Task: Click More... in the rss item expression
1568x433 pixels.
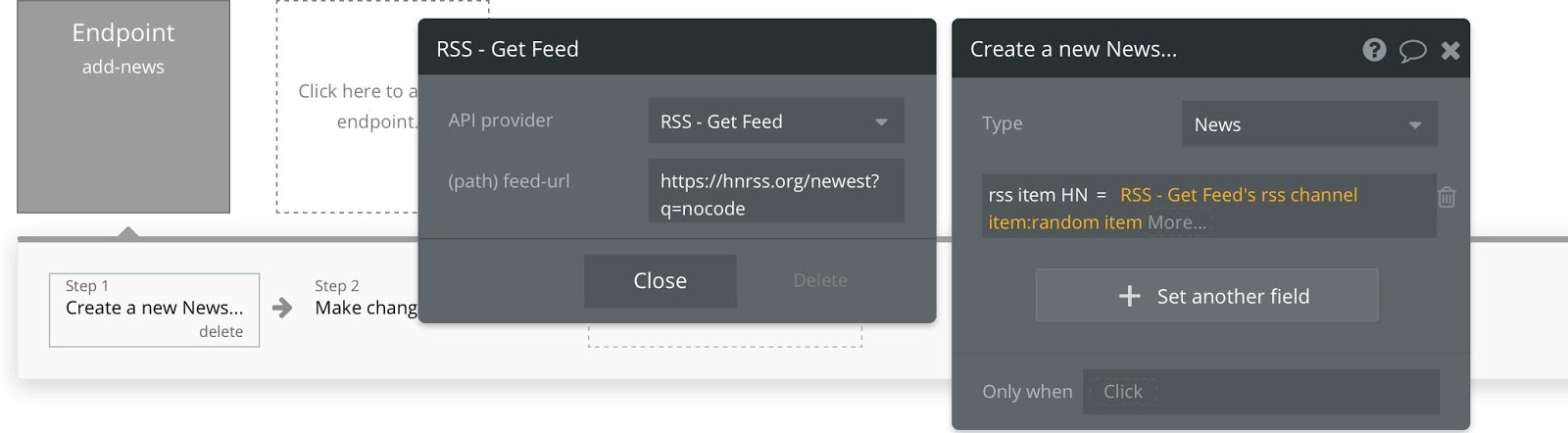Action: click(1177, 222)
